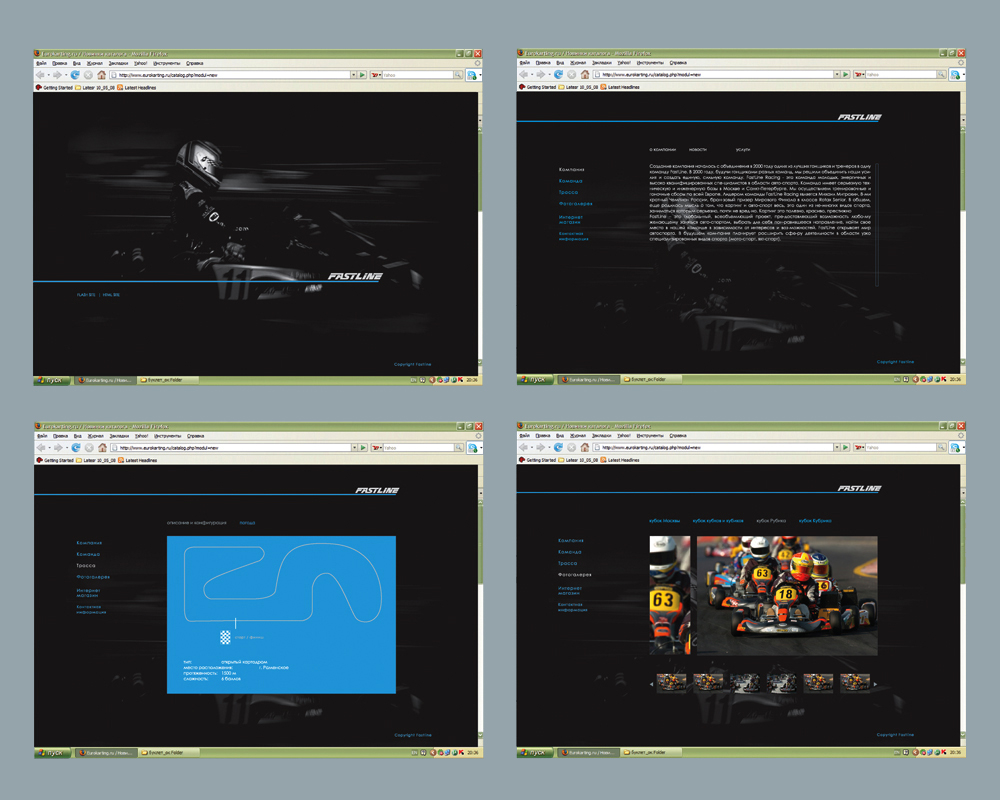Open Инструменты menu in company page window
The image size is (1000, 800).
coord(650,63)
